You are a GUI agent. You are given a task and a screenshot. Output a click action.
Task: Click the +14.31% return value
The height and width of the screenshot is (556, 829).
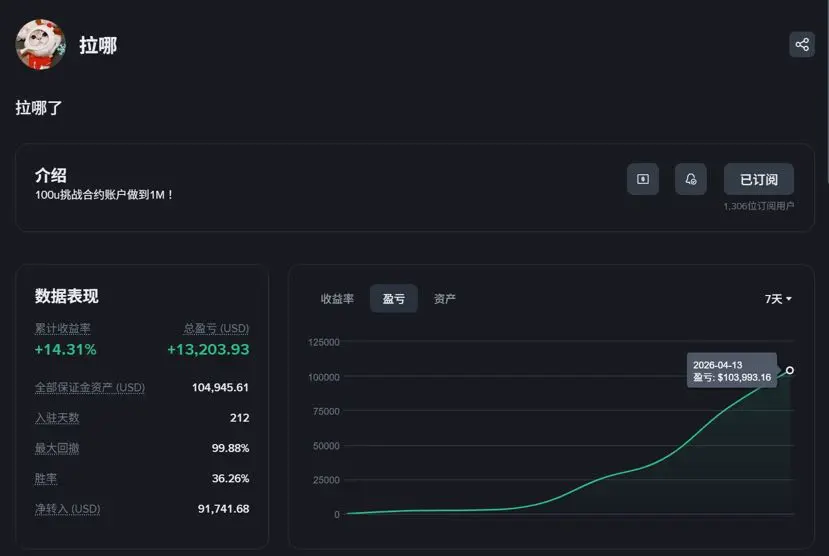pos(66,349)
